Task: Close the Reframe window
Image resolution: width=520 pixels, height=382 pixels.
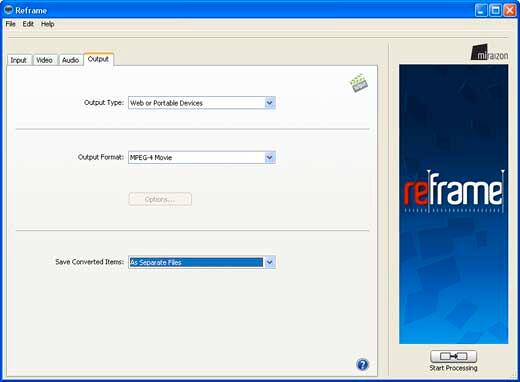Action: coord(510,10)
